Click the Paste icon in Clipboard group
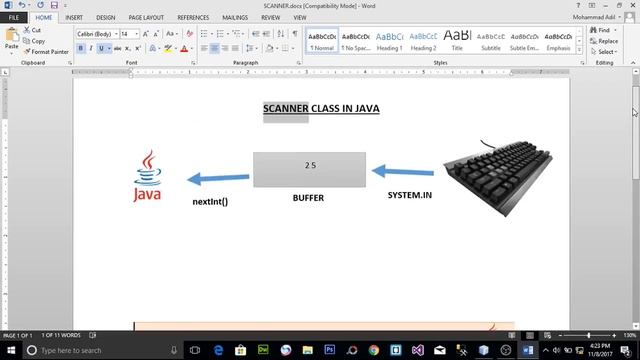 click(11, 35)
